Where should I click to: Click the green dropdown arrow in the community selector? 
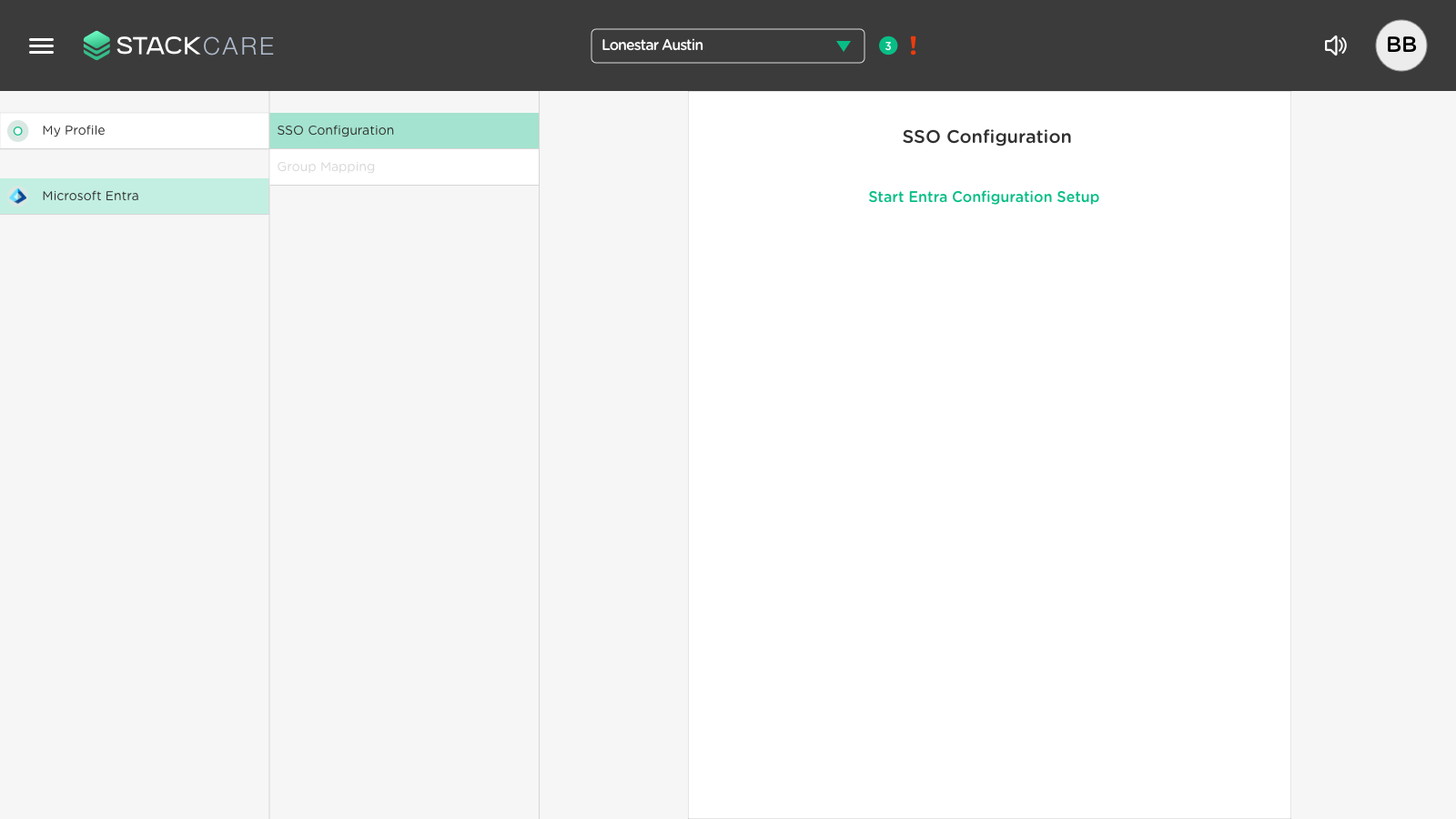click(x=844, y=45)
